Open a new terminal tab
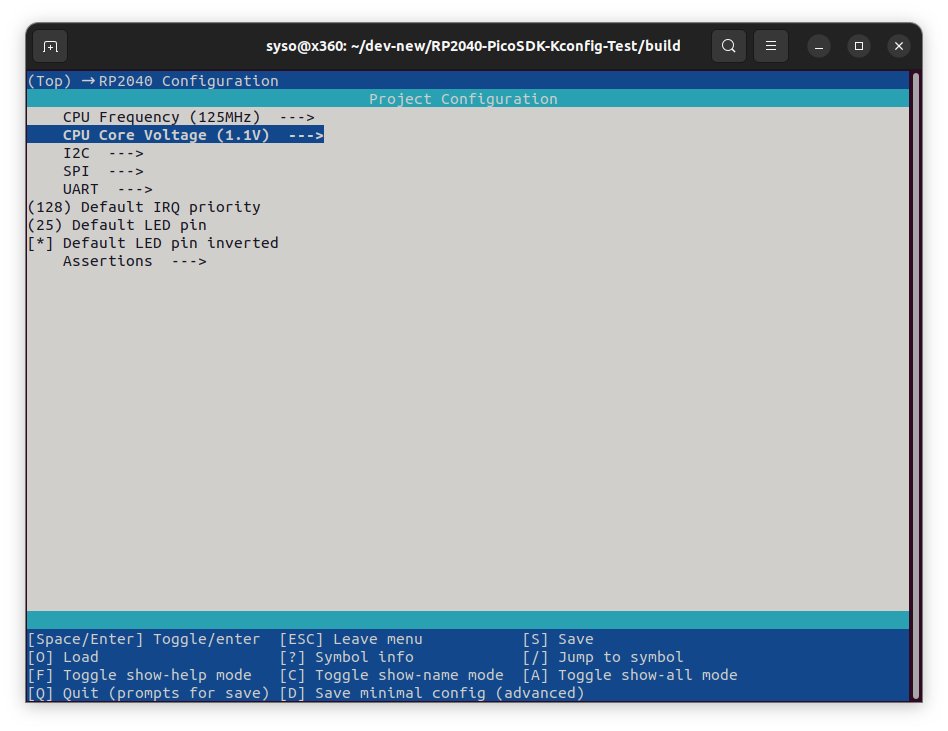This screenshot has height=731, width=948. [50, 46]
